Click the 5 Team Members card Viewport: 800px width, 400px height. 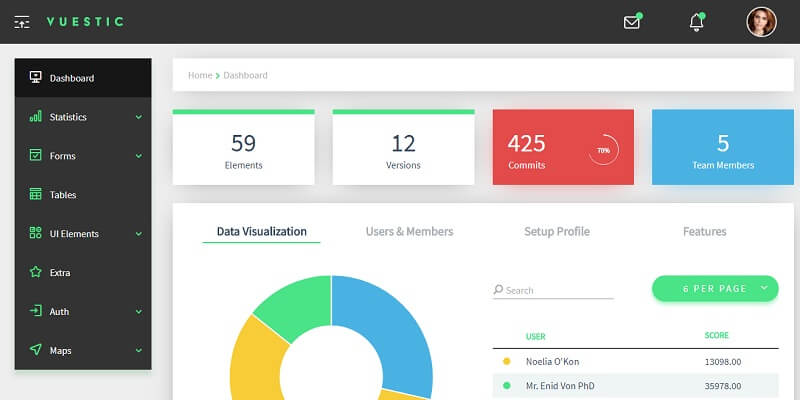coord(723,147)
